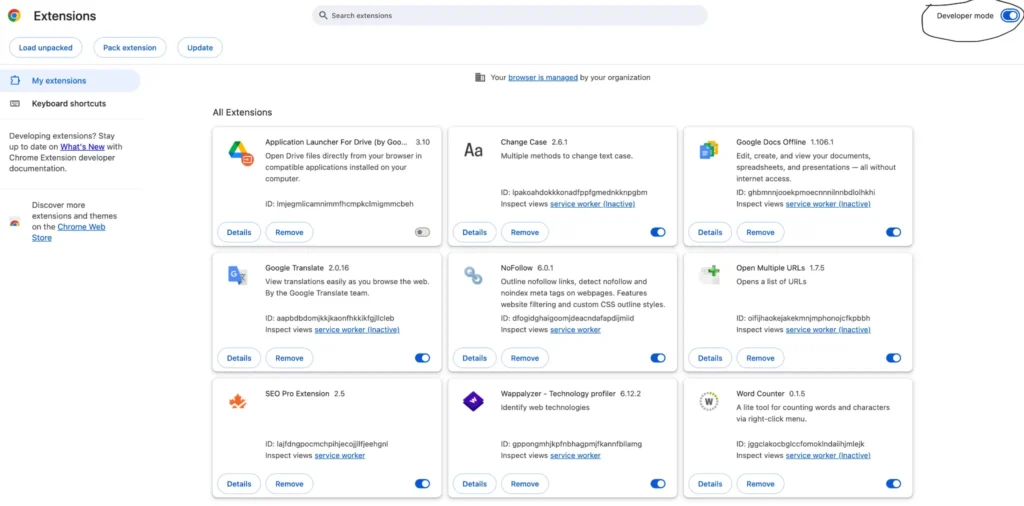Inspect Open Multiple URLs service worker
The width and height of the screenshot is (1024, 506).
coord(828,330)
